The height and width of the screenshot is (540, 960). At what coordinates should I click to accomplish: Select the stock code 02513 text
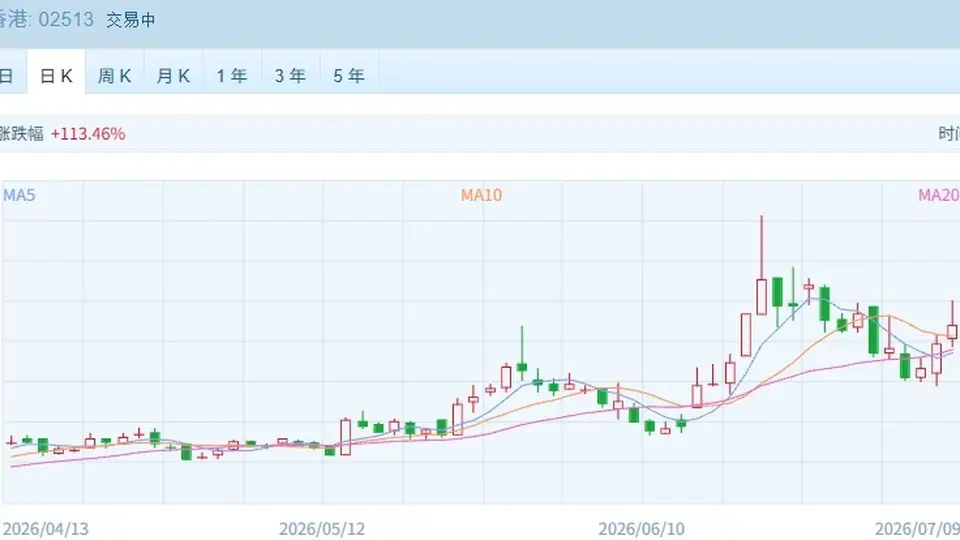pyautogui.click(x=66, y=20)
